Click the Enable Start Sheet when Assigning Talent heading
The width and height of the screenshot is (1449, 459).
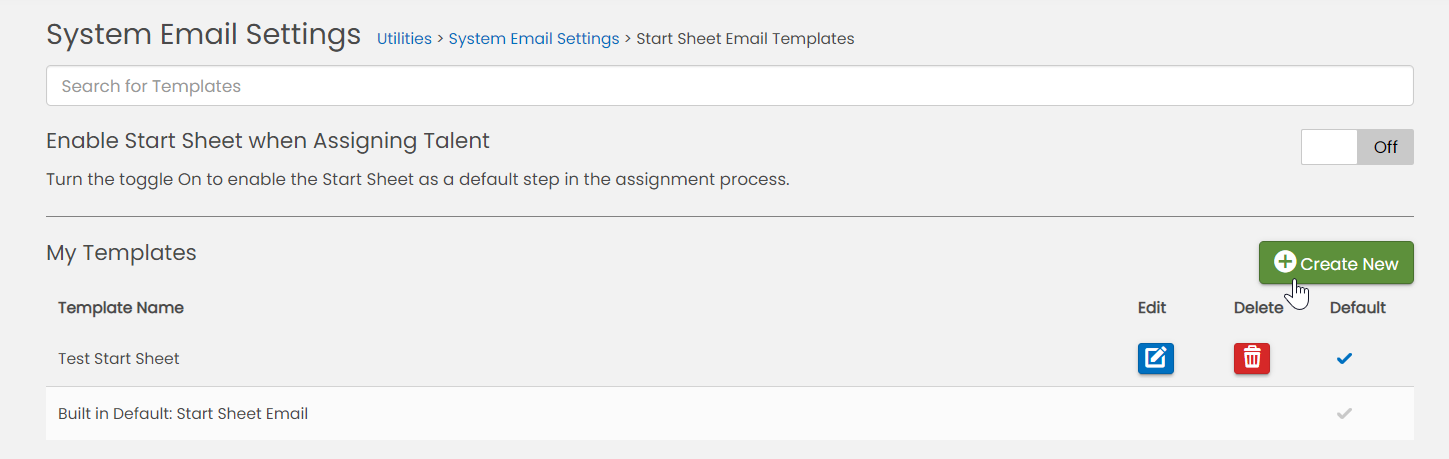pos(268,141)
